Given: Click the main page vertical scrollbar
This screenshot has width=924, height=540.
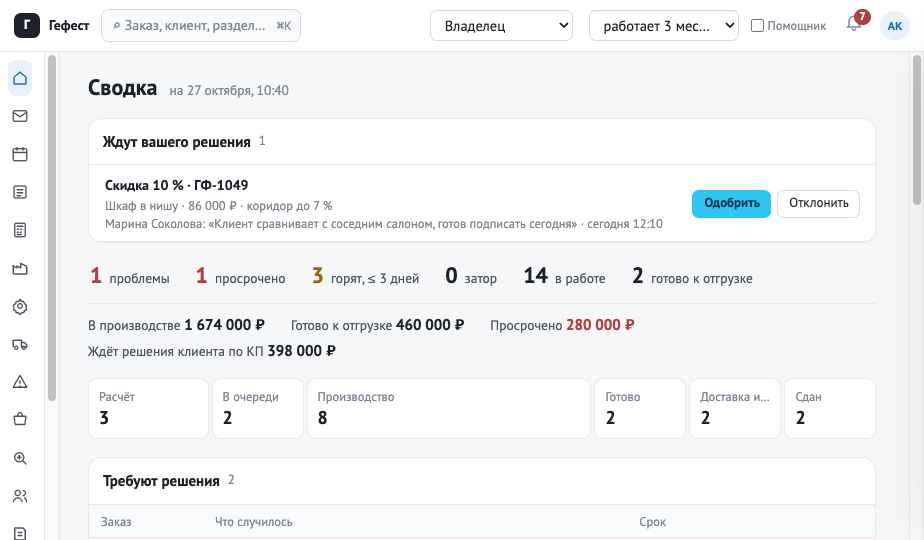Looking at the screenshot, I should click(916, 130).
